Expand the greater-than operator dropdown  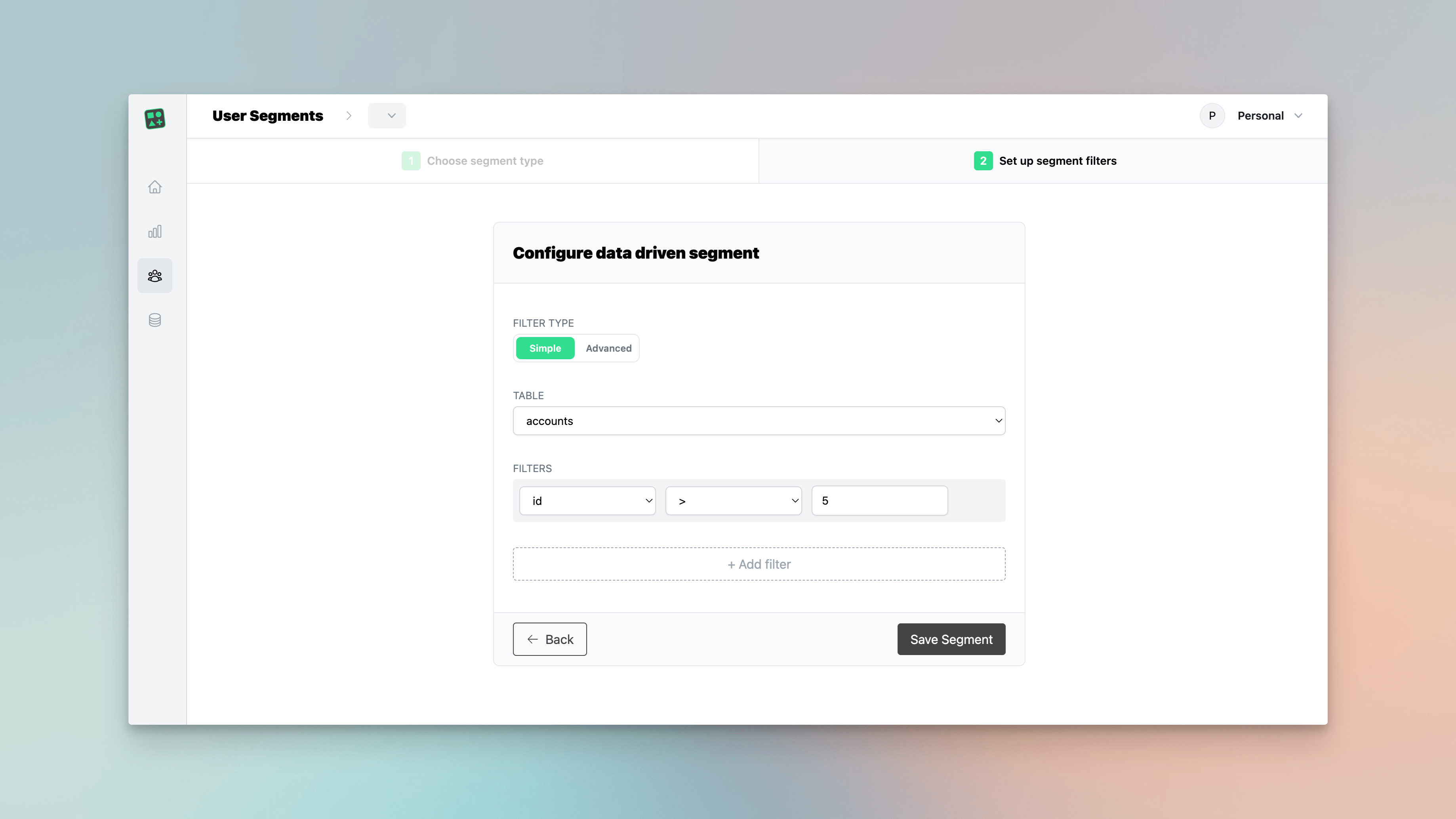tap(734, 500)
